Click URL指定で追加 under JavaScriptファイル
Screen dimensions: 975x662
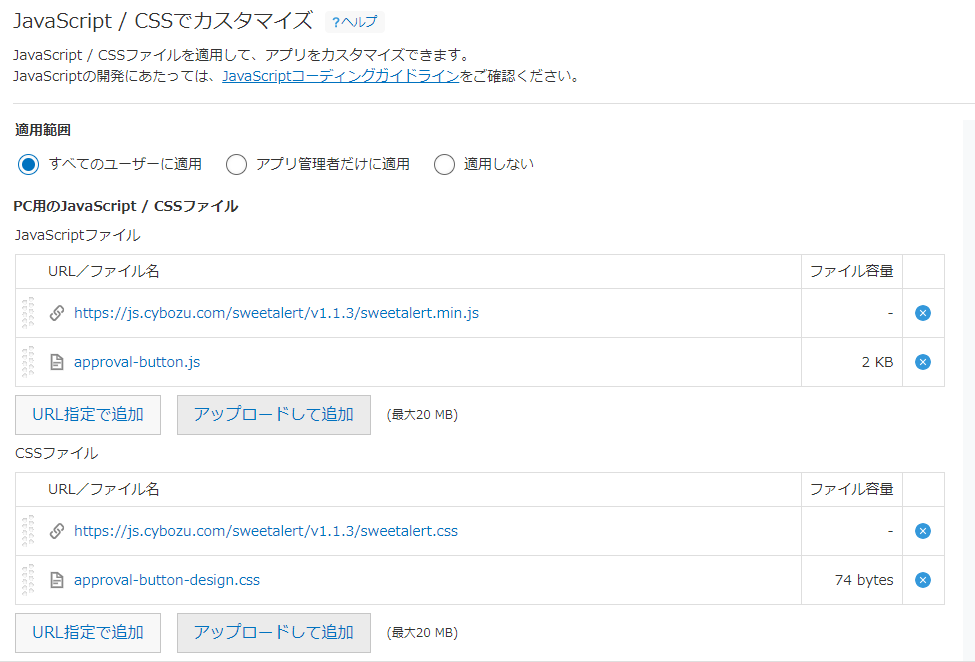coord(88,415)
